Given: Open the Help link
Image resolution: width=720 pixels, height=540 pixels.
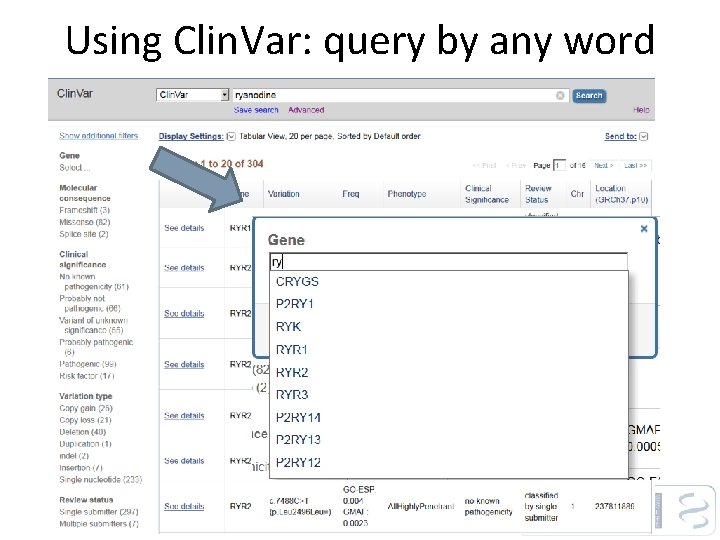Looking at the screenshot, I should click(x=641, y=110).
